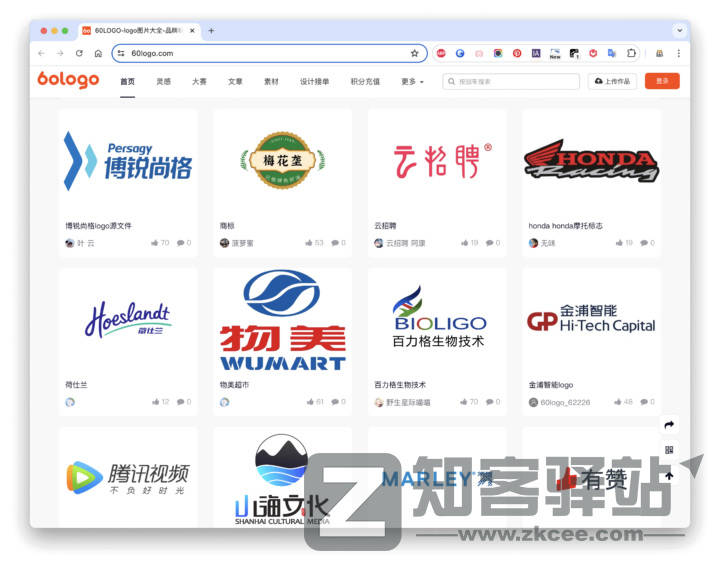Click the translate extension icon

[x=612, y=53]
